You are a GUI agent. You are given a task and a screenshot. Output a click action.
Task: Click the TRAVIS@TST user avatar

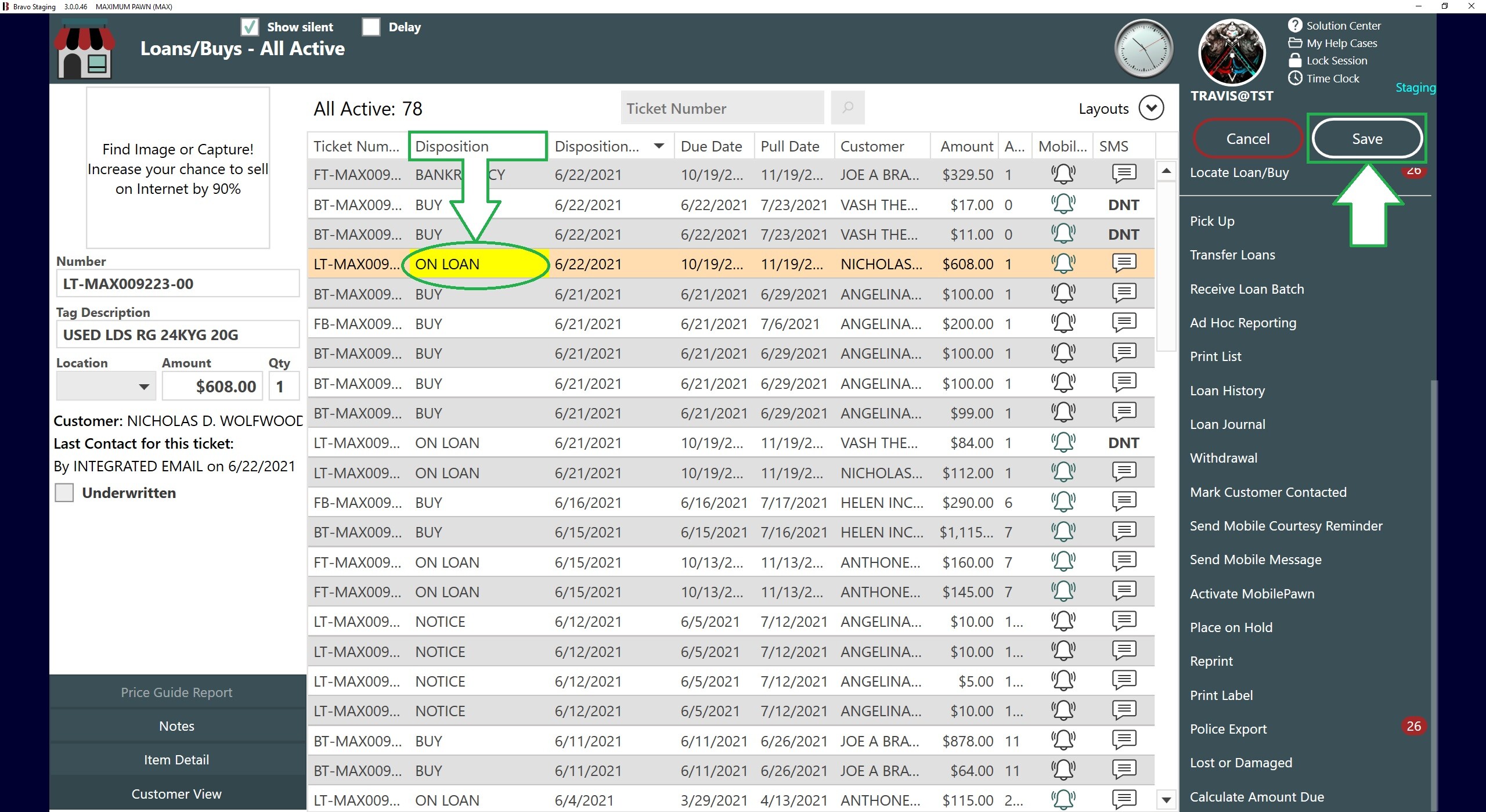(1231, 52)
